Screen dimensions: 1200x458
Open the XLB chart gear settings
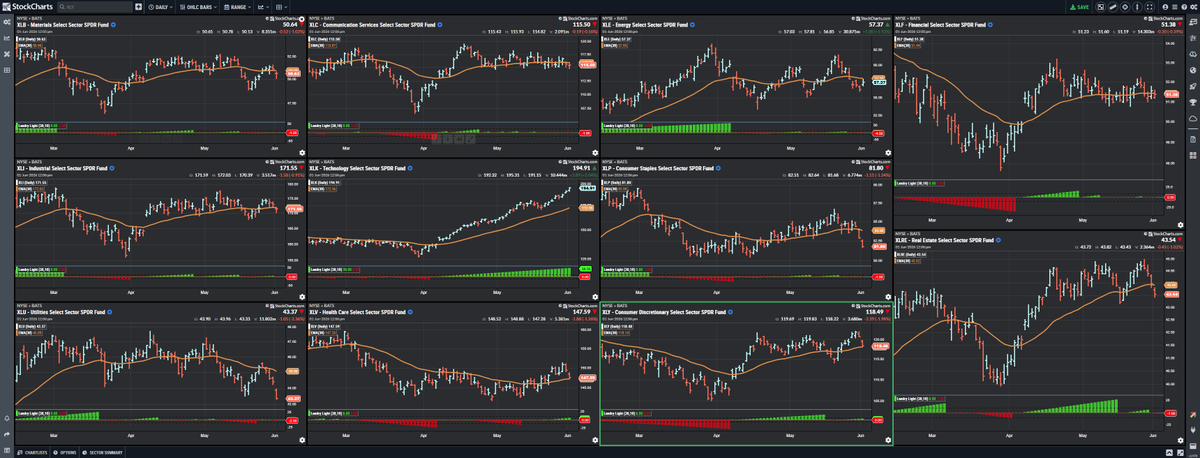302,153
